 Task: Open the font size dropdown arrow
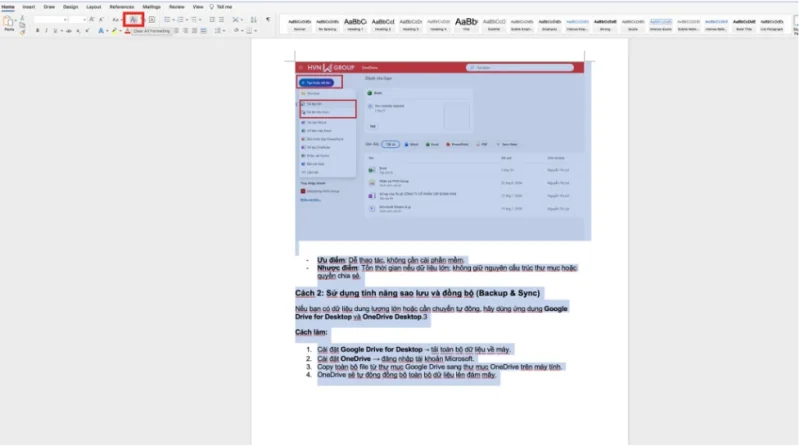84,20
